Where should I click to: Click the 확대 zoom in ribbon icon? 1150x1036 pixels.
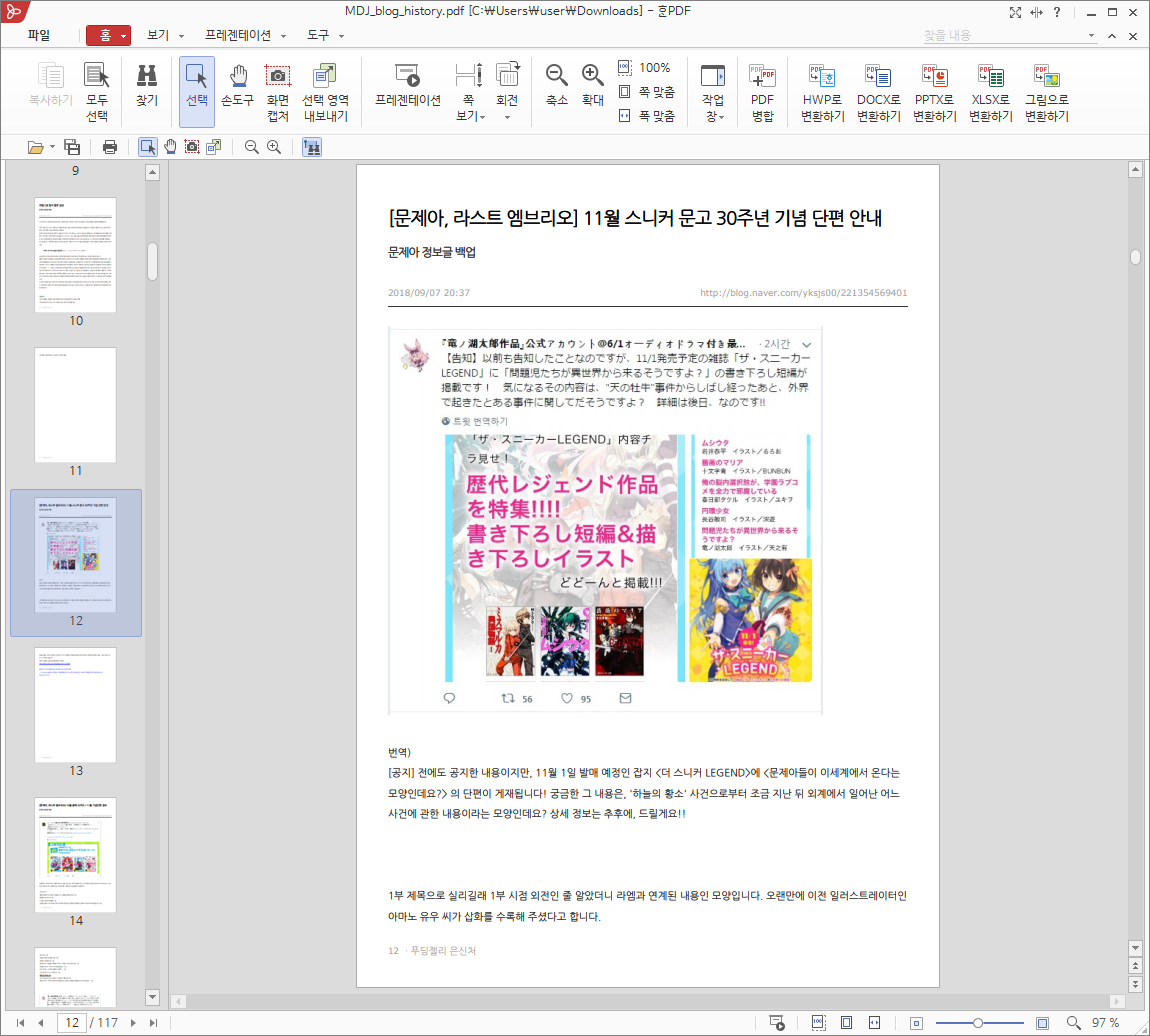pyautogui.click(x=593, y=85)
